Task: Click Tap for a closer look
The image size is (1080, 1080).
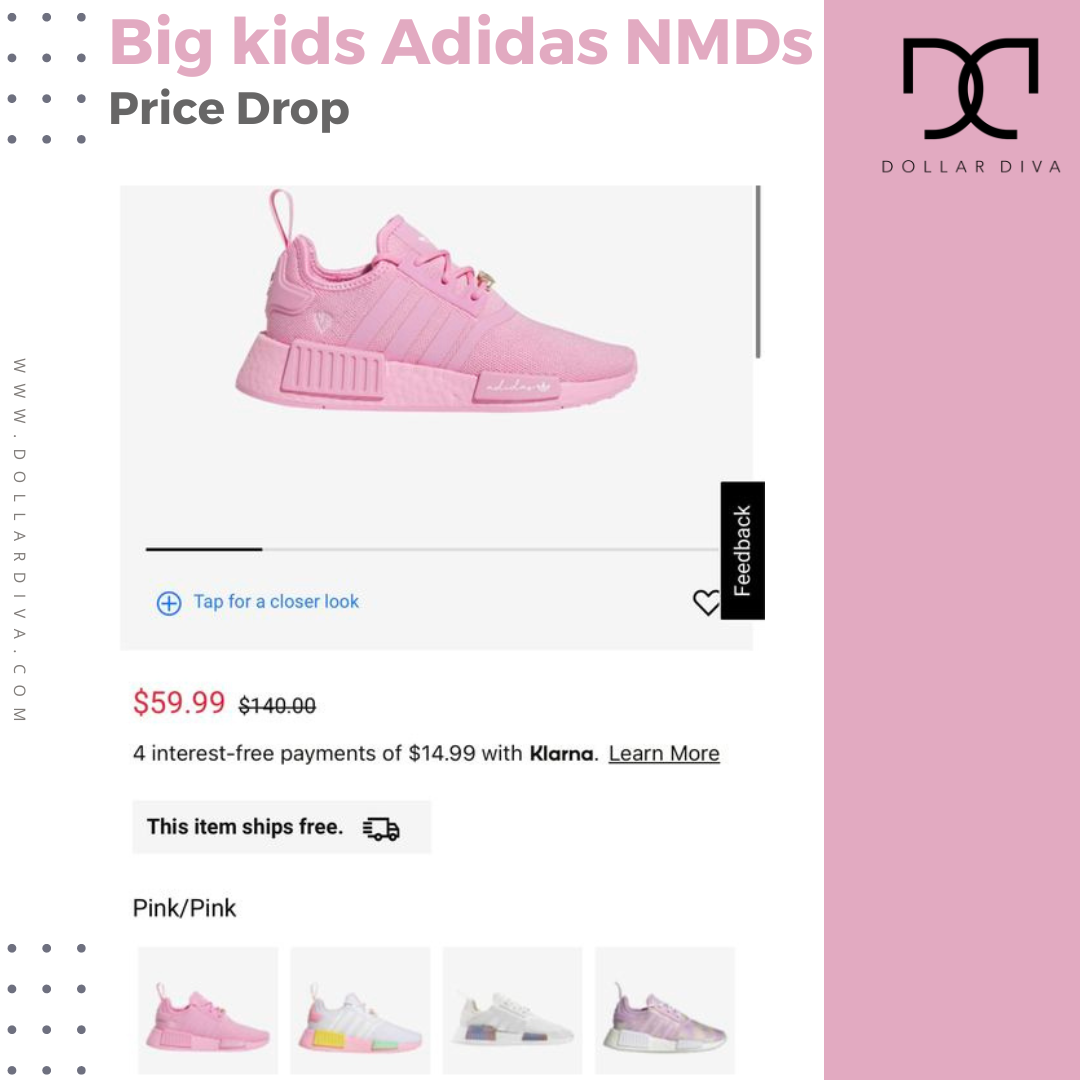Action: (276, 601)
